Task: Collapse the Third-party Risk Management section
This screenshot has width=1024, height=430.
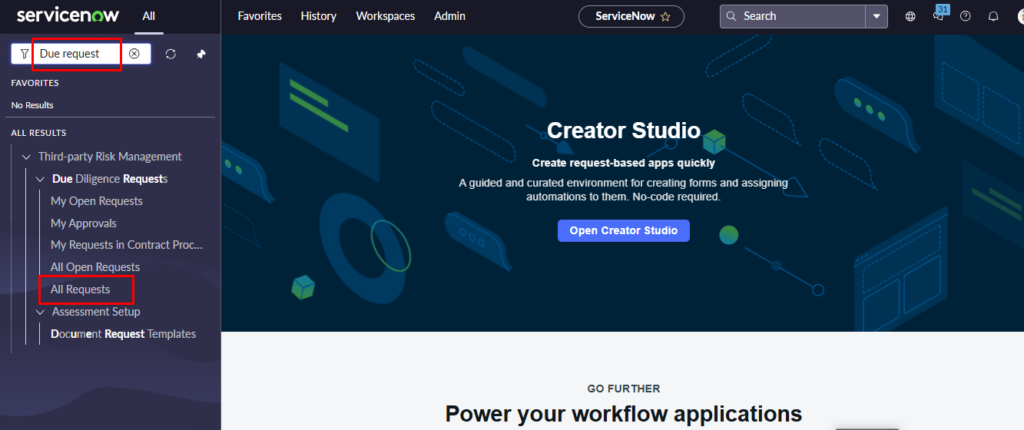Action: [25, 156]
